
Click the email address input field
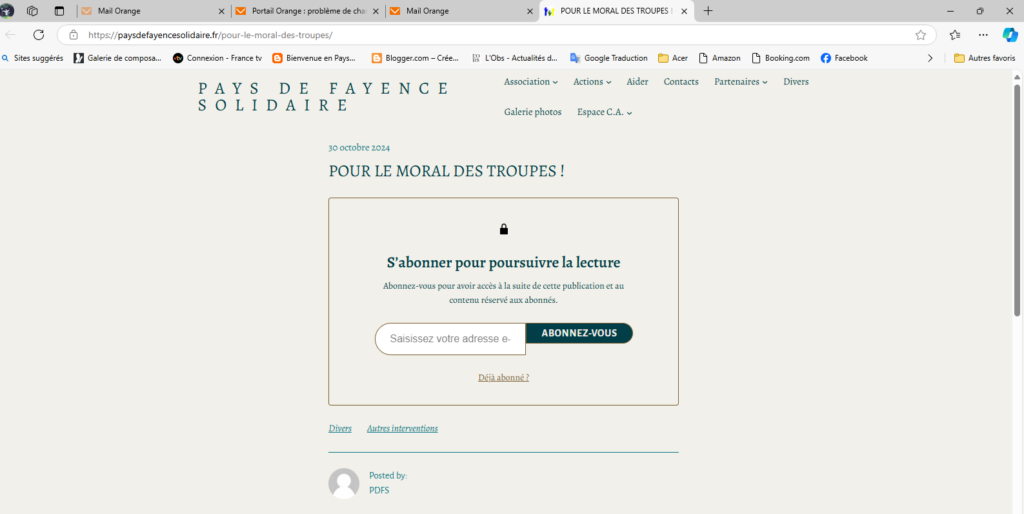click(450, 339)
